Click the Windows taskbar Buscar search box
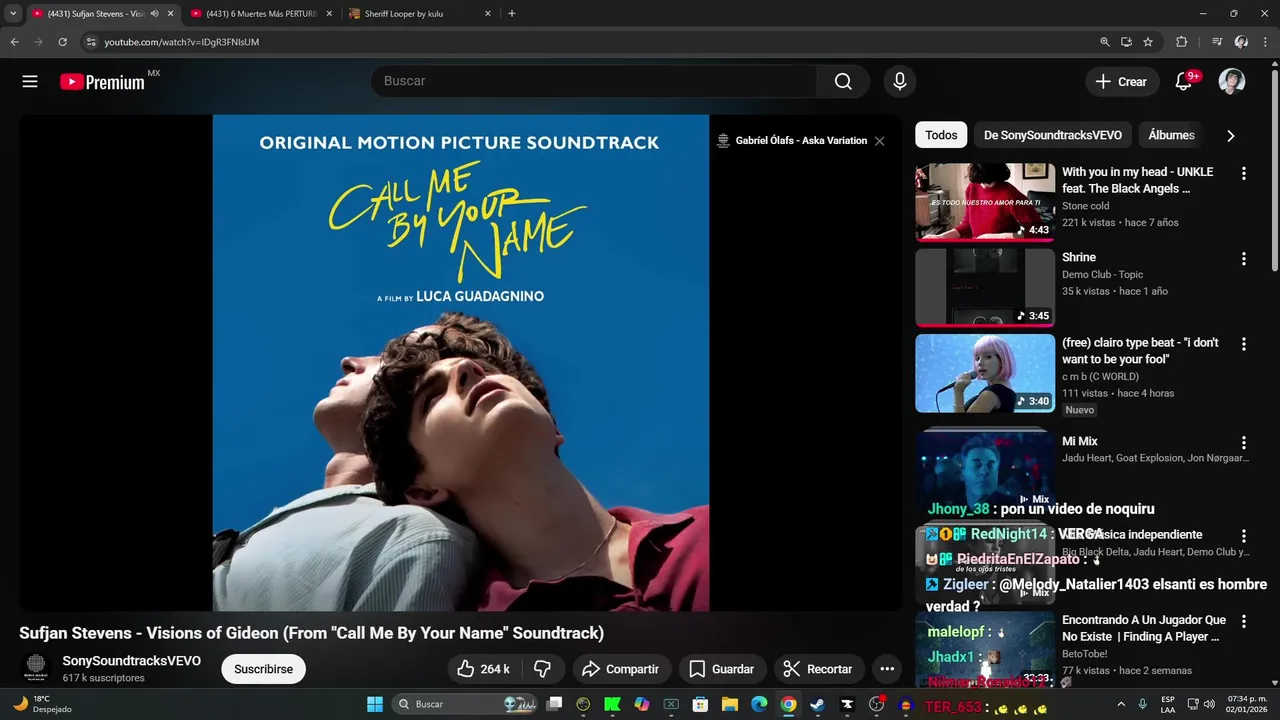The image size is (1280, 720). pyautogui.click(x=465, y=704)
